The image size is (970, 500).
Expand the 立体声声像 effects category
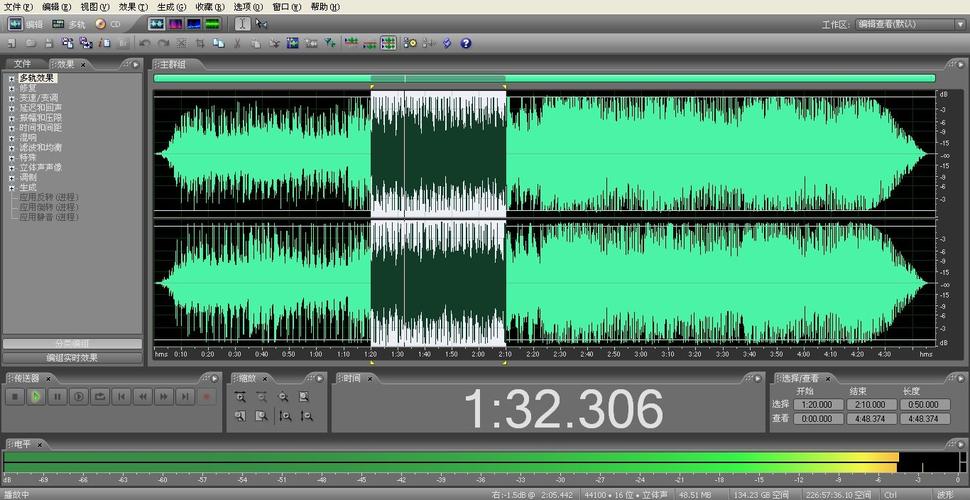click(11, 168)
